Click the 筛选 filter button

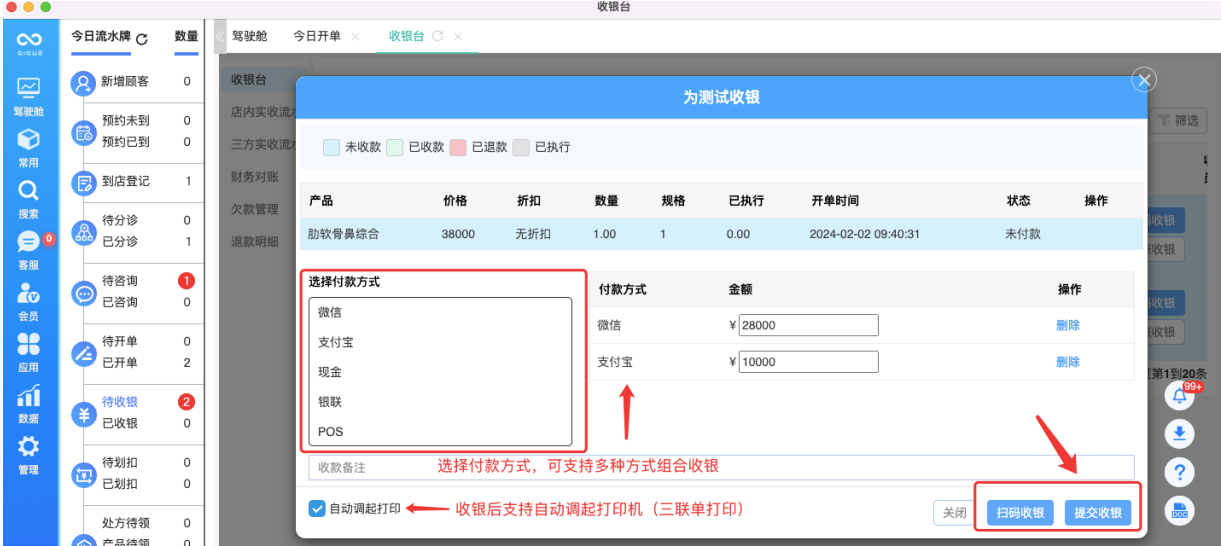1178,120
